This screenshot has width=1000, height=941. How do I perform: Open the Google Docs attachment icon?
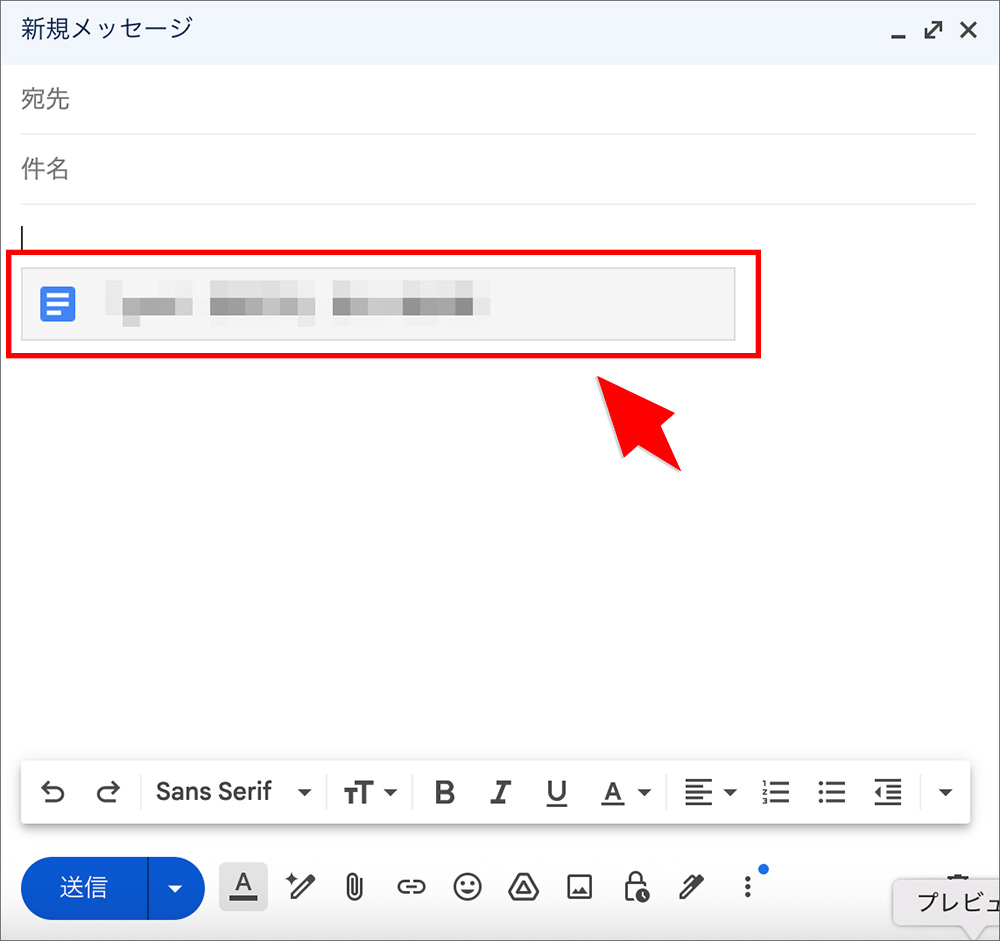coord(57,303)
